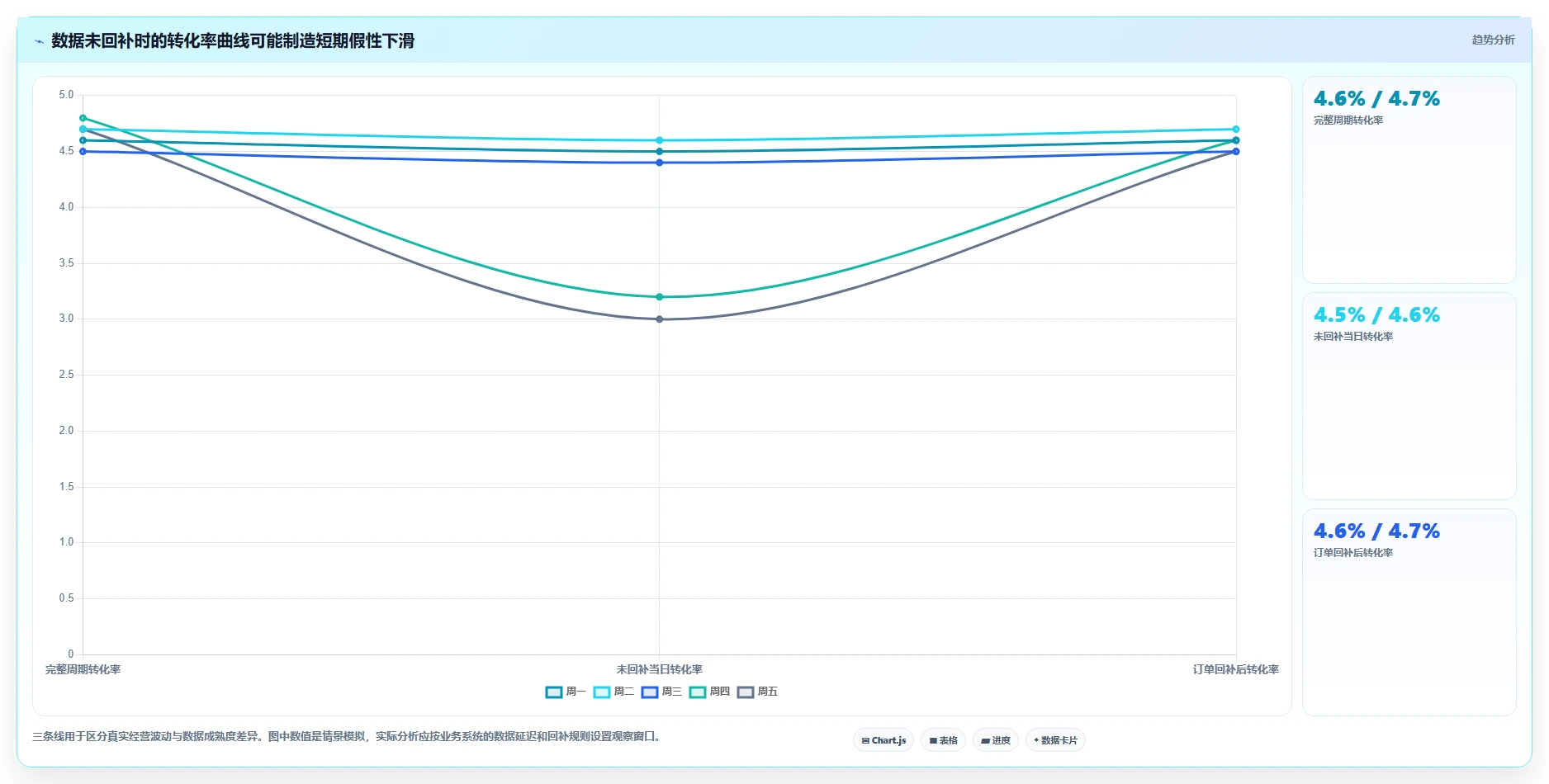The width and height of the screenshot is (1549, 784).
Task: Click the y-axis tick 5.0
Action: [x=66, y=95]
